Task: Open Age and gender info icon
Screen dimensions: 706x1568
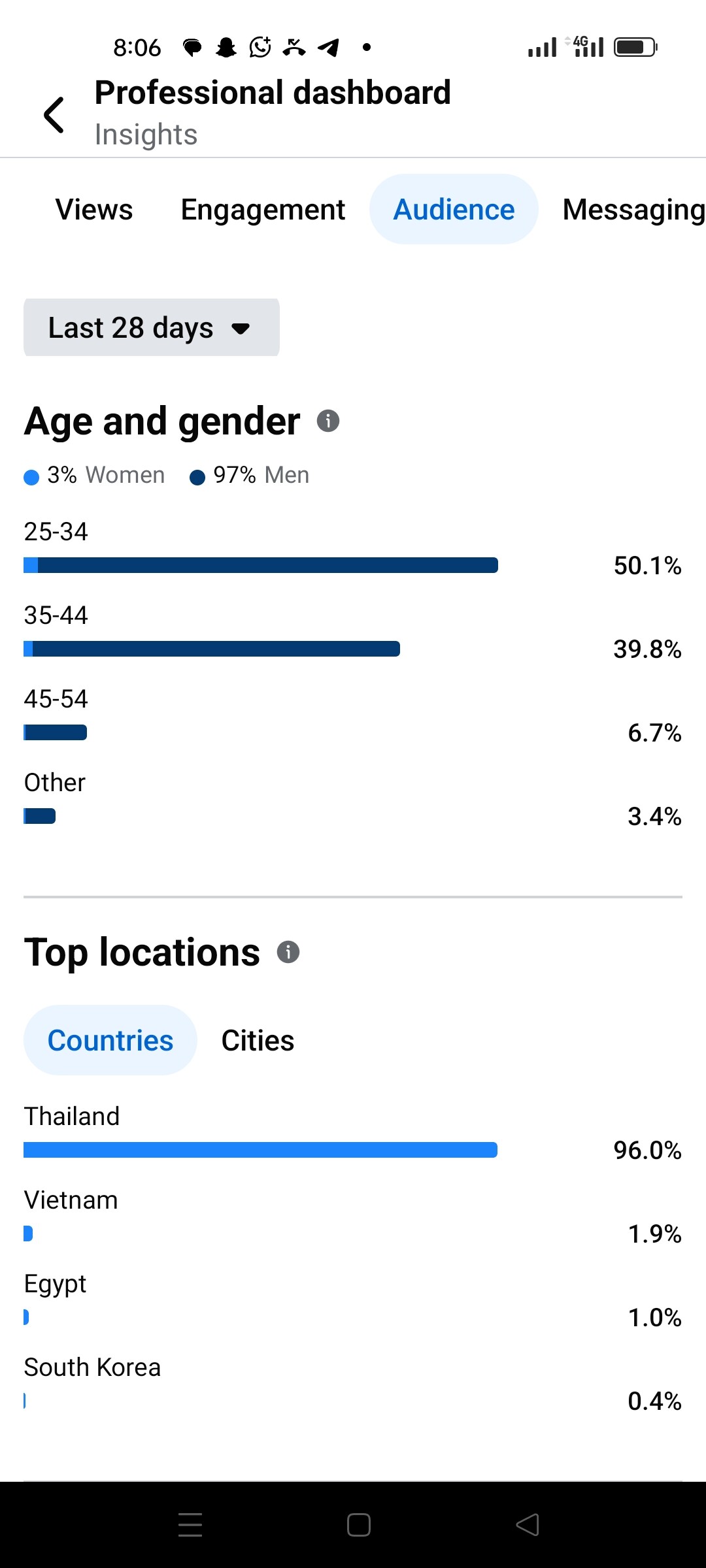Action: (328, 421)
